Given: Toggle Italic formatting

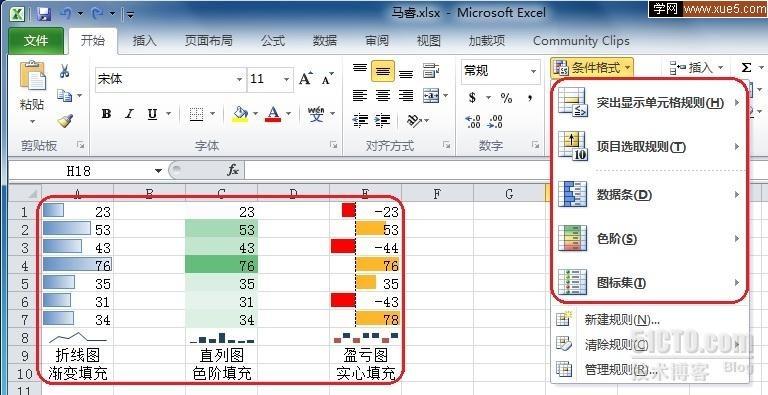Looking at the screenshot, I should [x=129, y=114].
